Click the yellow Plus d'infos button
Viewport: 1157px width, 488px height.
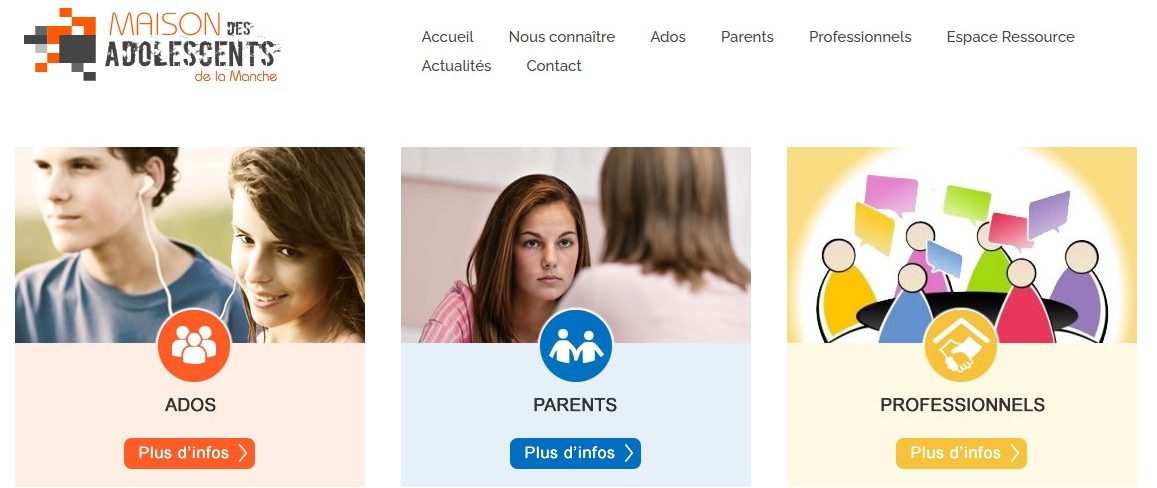click(x=961, y=453)
